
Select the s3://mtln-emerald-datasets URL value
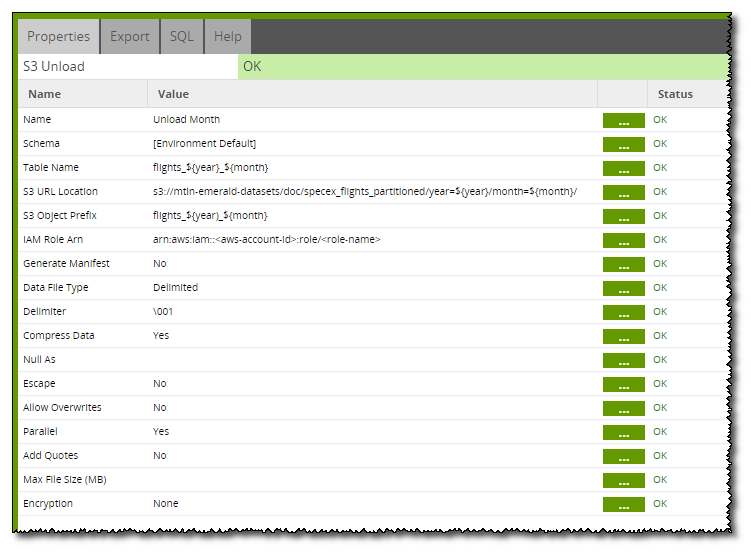pyautogui.click(x=365, y=192)
